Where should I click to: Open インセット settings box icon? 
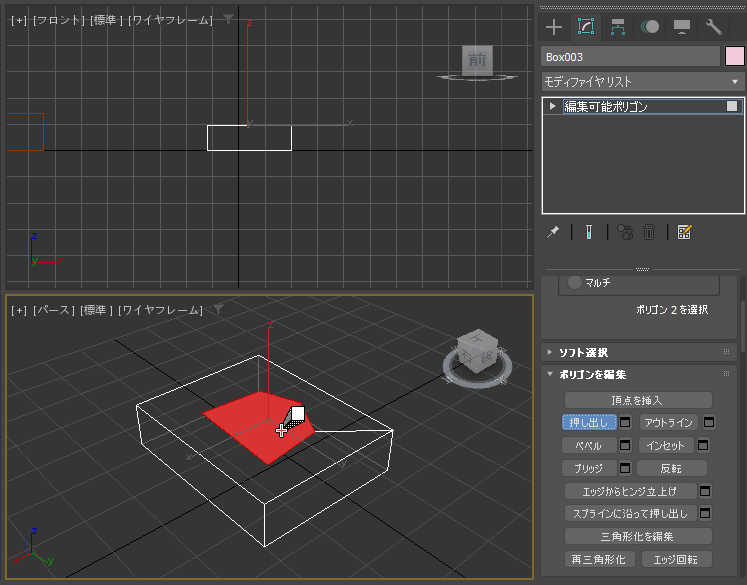click(x=703, y=445)
